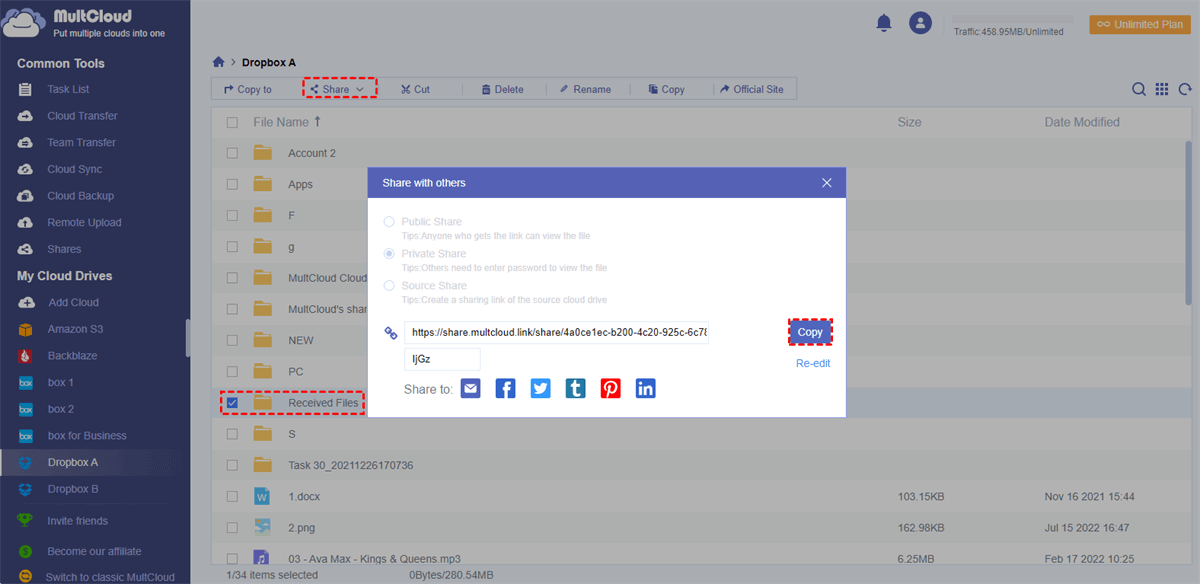Check the 1.docx file checkbox
1200x584 pixels.
(232, 496)
